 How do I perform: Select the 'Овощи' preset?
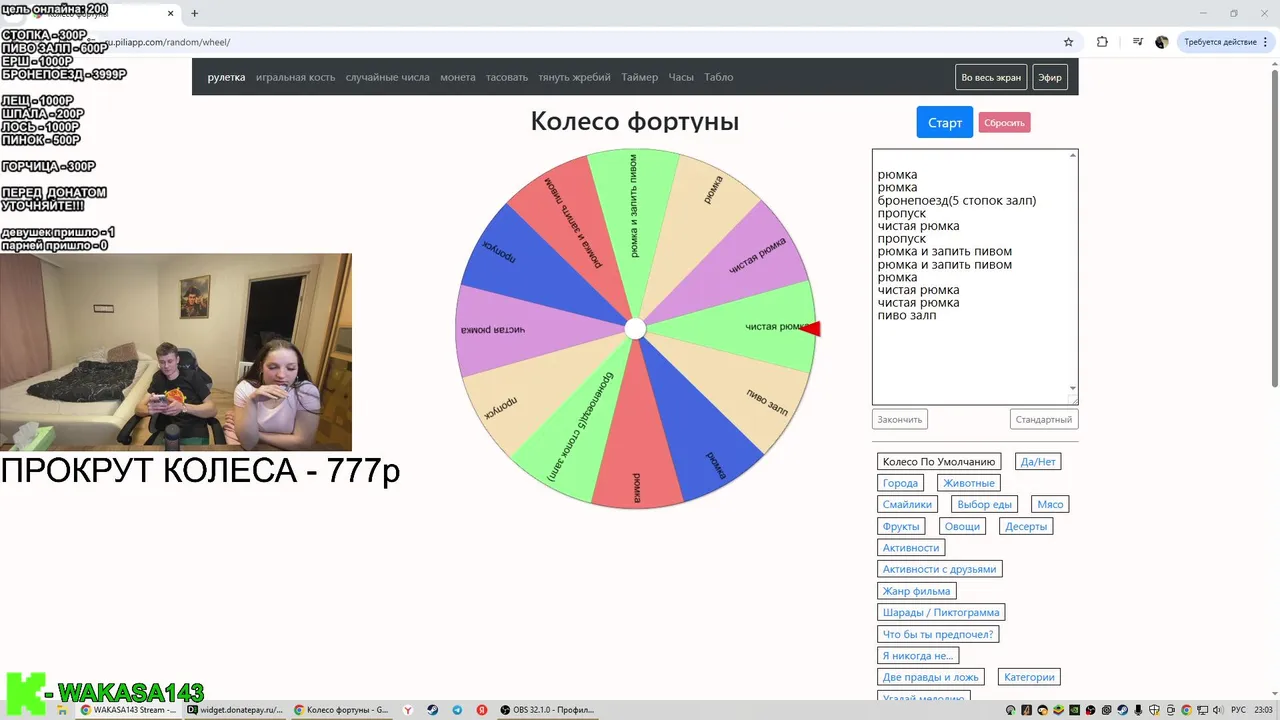[x=962, y=526]
